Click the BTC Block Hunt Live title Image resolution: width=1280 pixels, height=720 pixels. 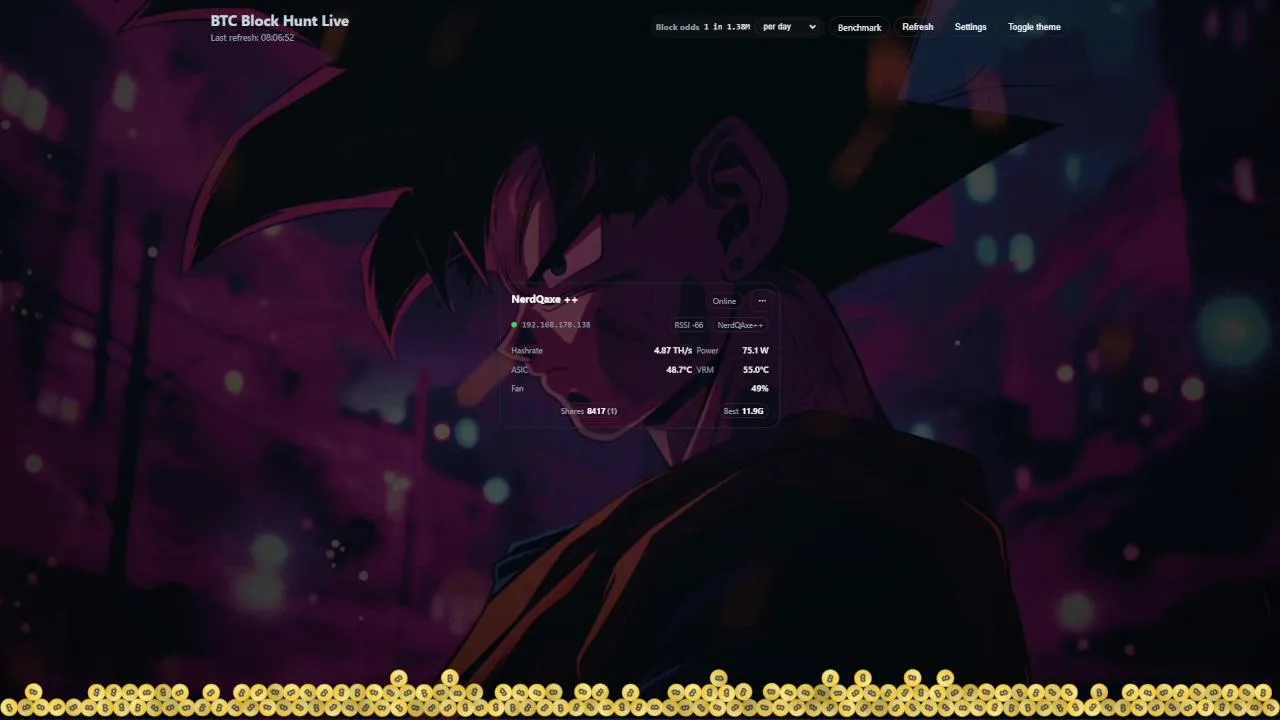coord(280,20)
